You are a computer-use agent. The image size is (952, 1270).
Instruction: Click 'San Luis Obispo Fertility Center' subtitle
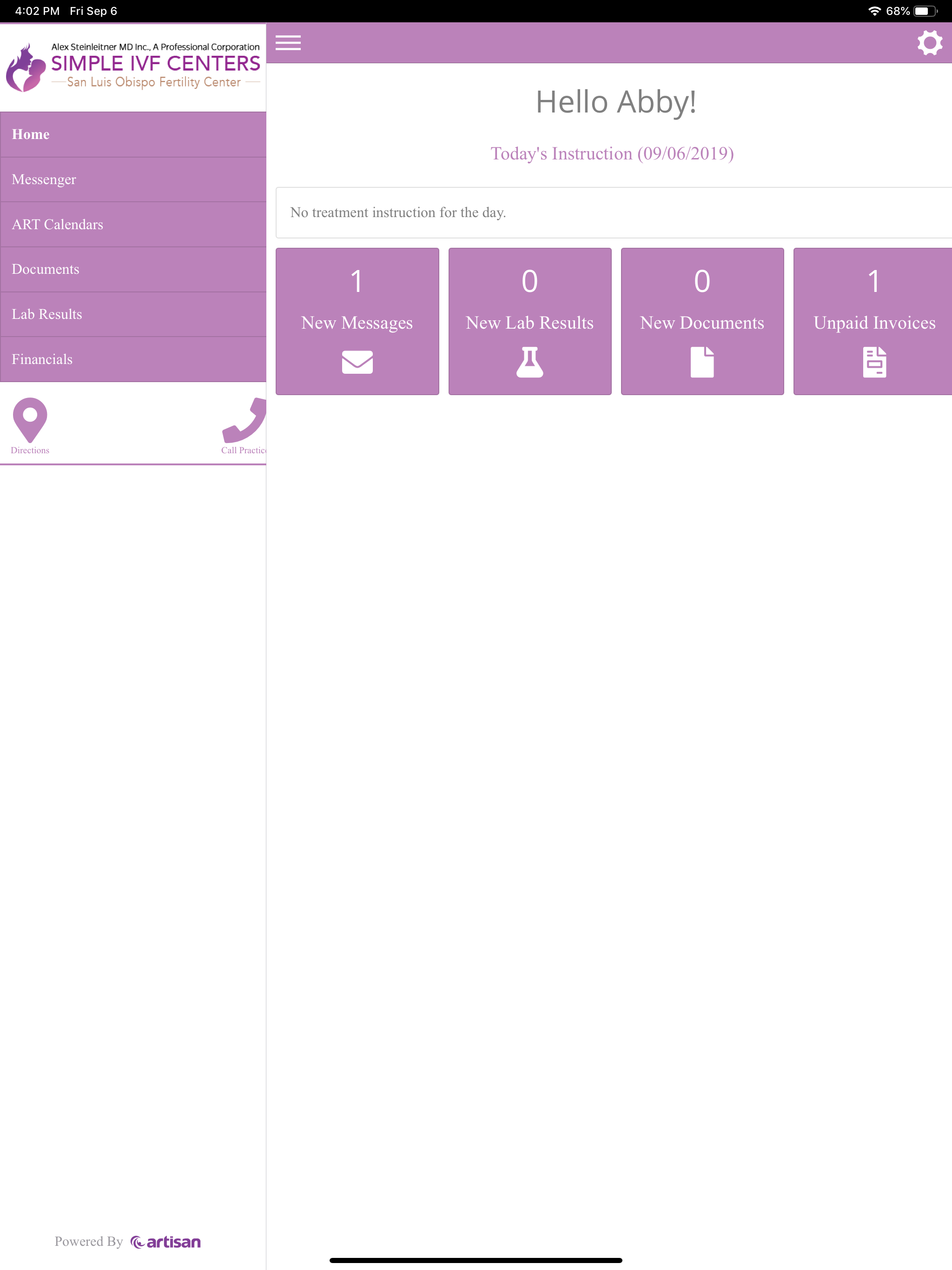point(154,82)
